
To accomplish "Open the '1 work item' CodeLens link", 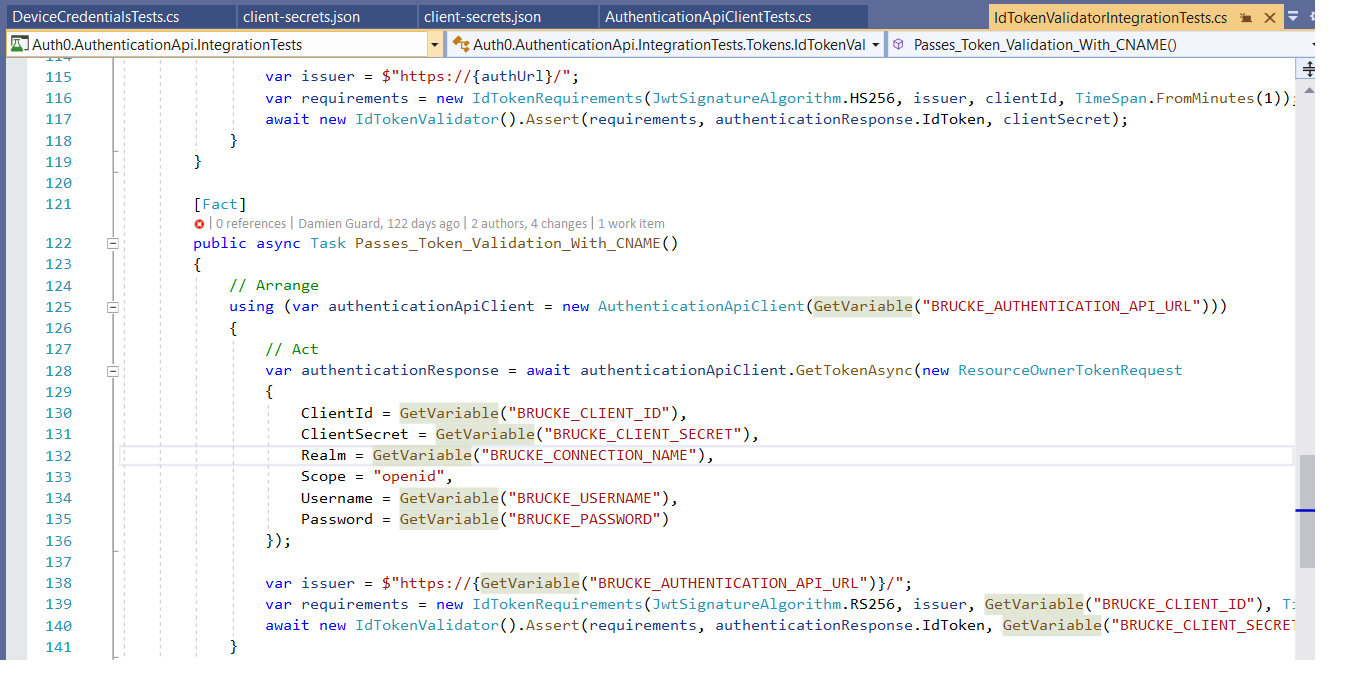I will point(631,224).
